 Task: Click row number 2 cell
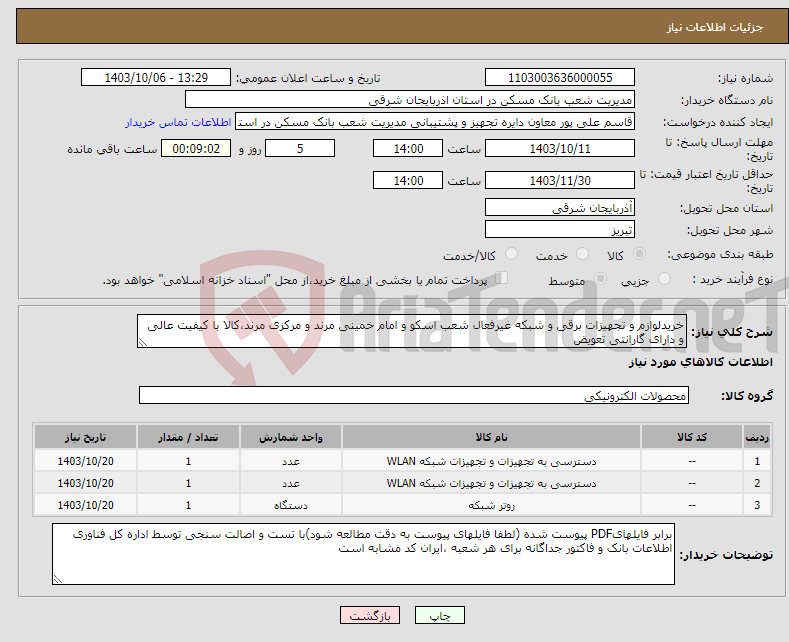[757, 484]
